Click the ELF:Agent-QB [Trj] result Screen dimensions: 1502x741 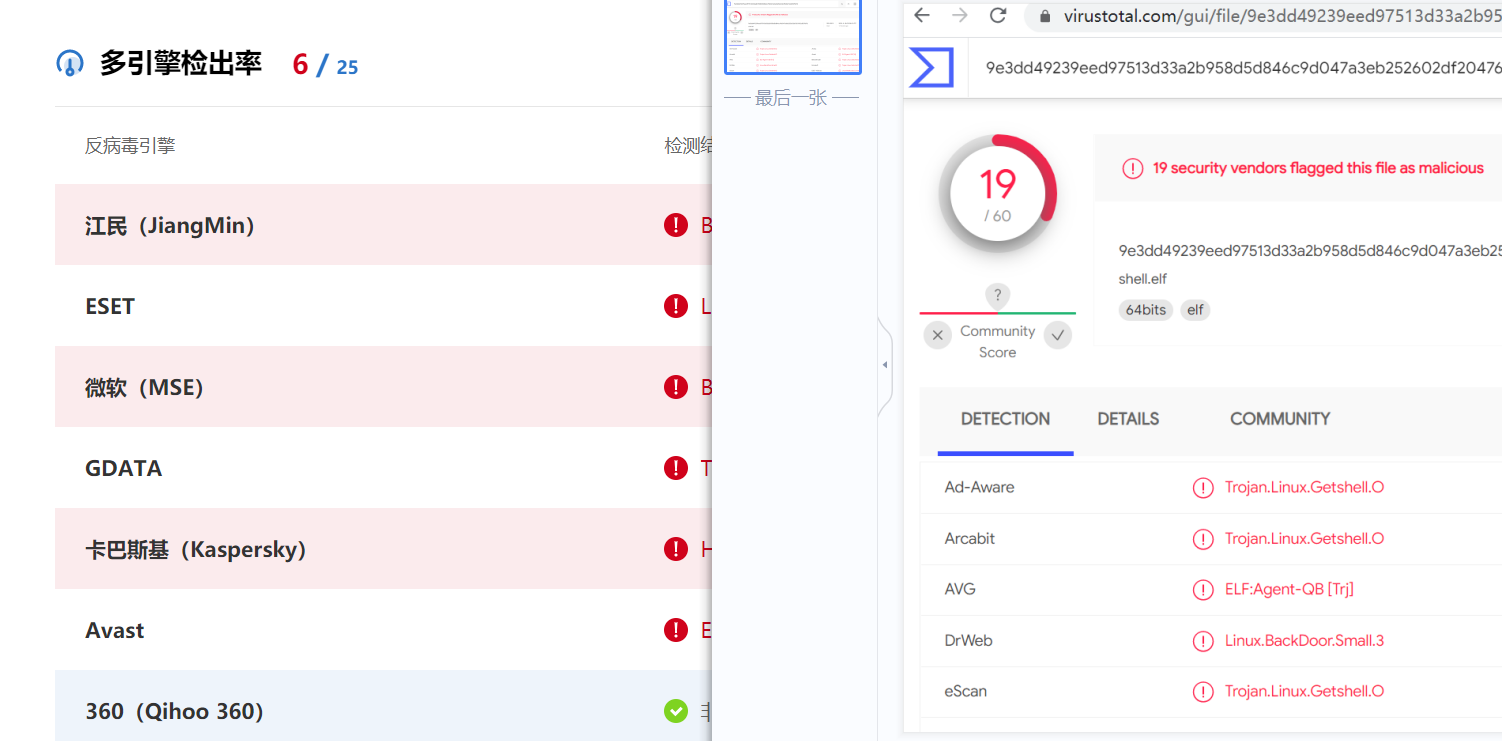(1289, 589)
